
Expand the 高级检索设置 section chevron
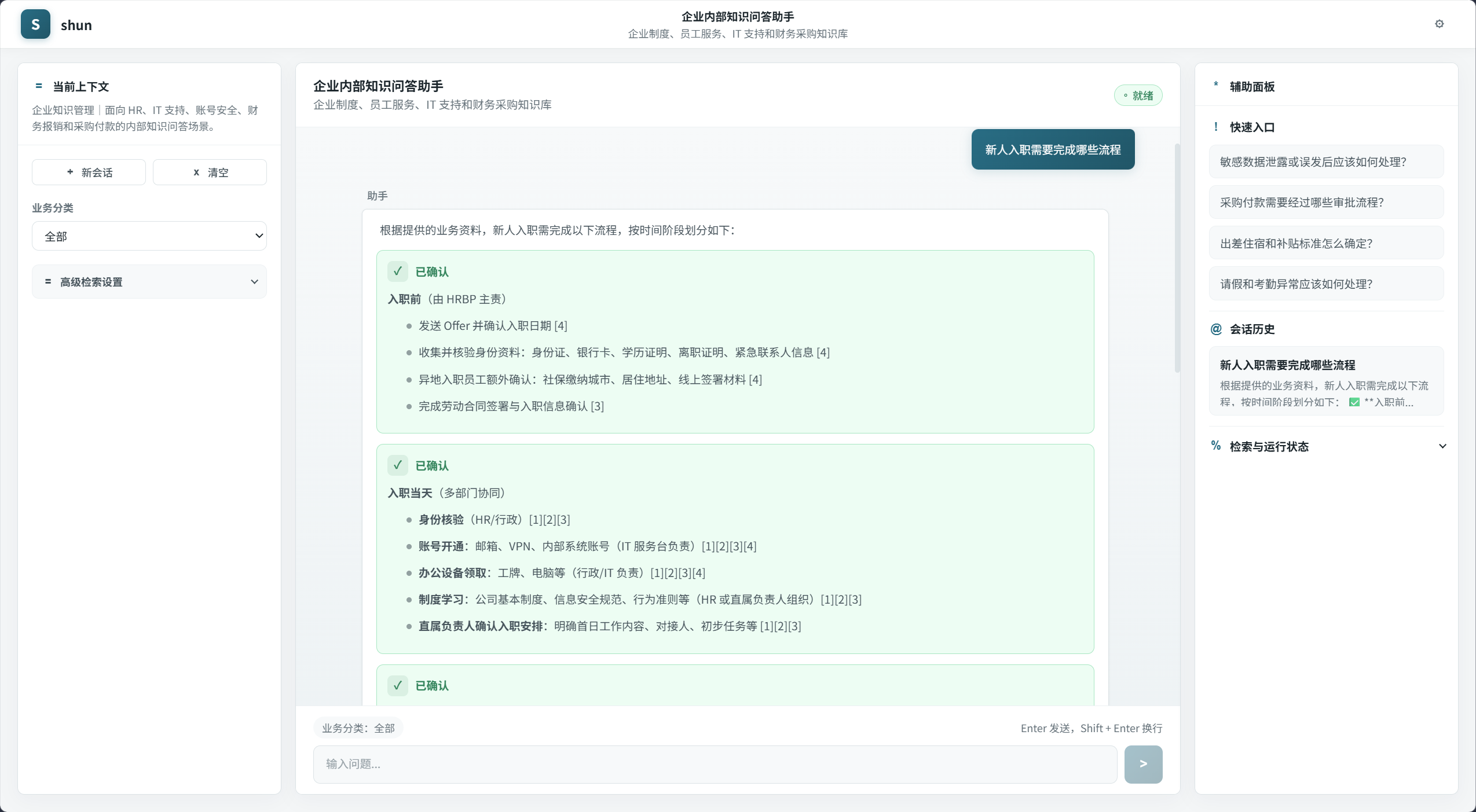click(x=254, y=282)
